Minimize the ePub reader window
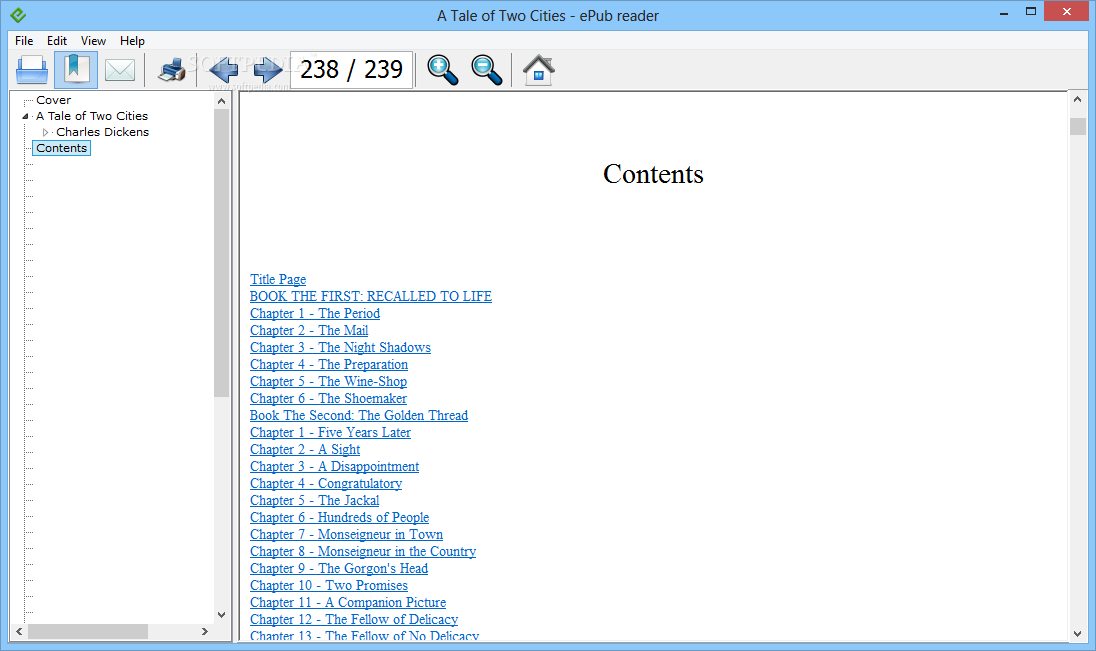 pyautogui.click(x=1004, y=13)
